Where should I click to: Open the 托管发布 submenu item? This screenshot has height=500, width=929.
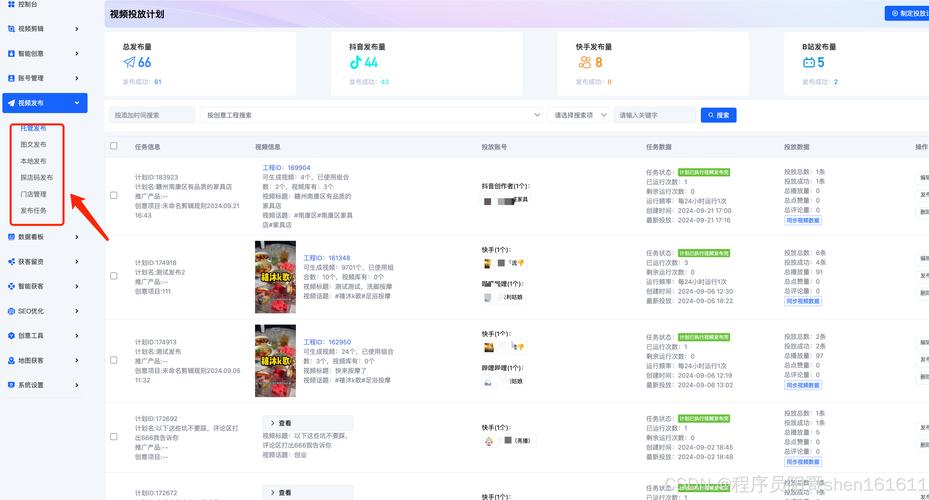pyautogui.click(x=33, y=128)
